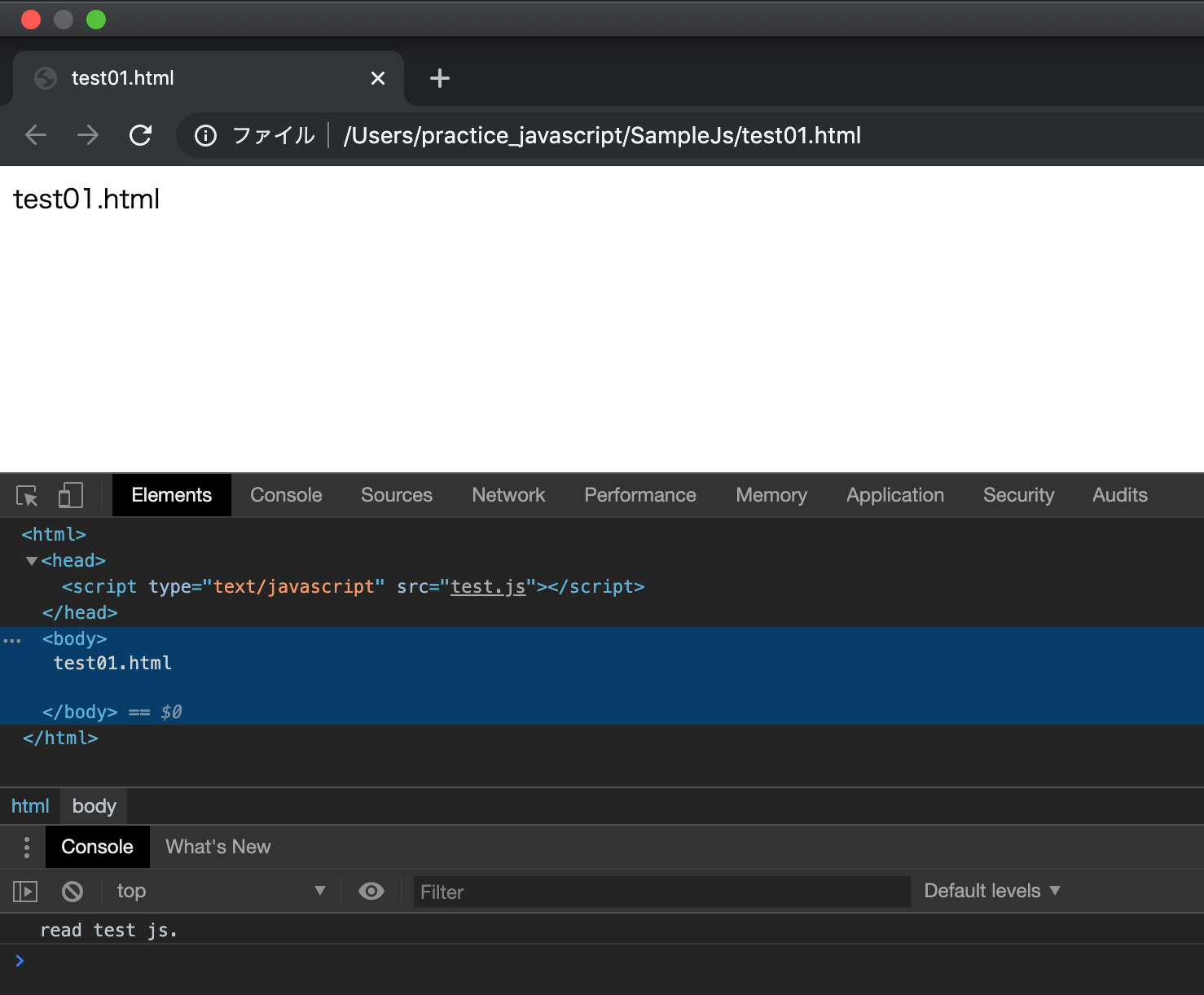Toggle Default levels filter visibility
1204x995 pixels.
pyautogui.click(x=991, y=890)
